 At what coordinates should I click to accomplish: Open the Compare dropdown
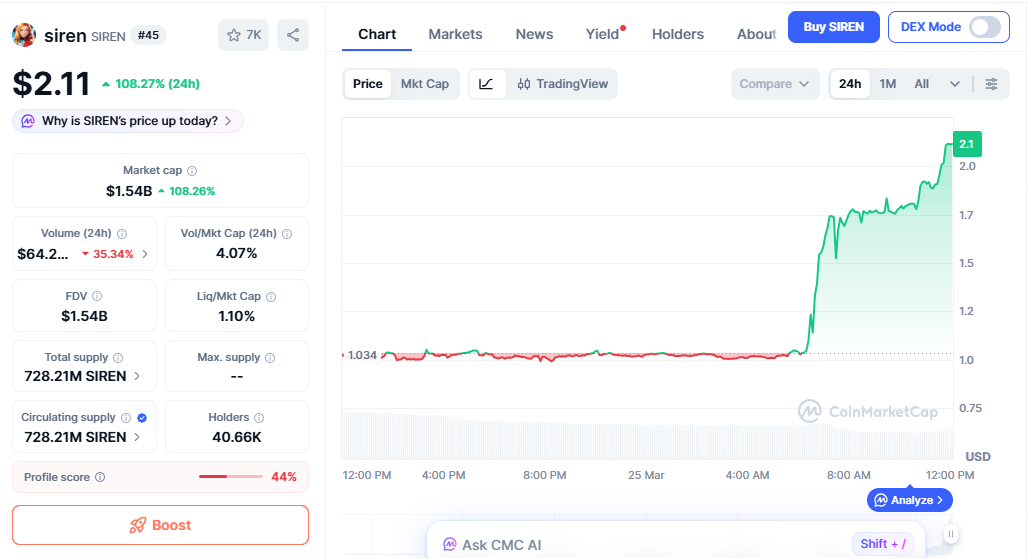(x=774, y=84)
